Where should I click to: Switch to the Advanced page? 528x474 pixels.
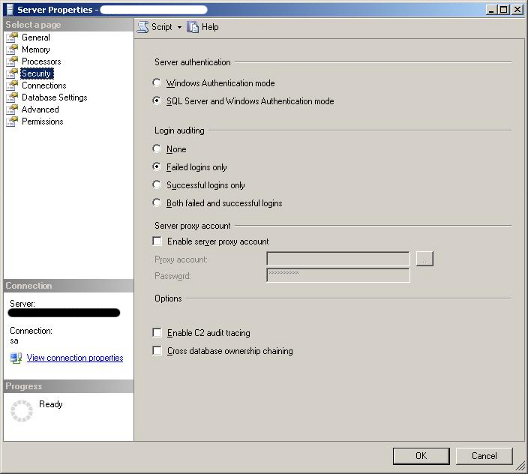pos(40,109)
